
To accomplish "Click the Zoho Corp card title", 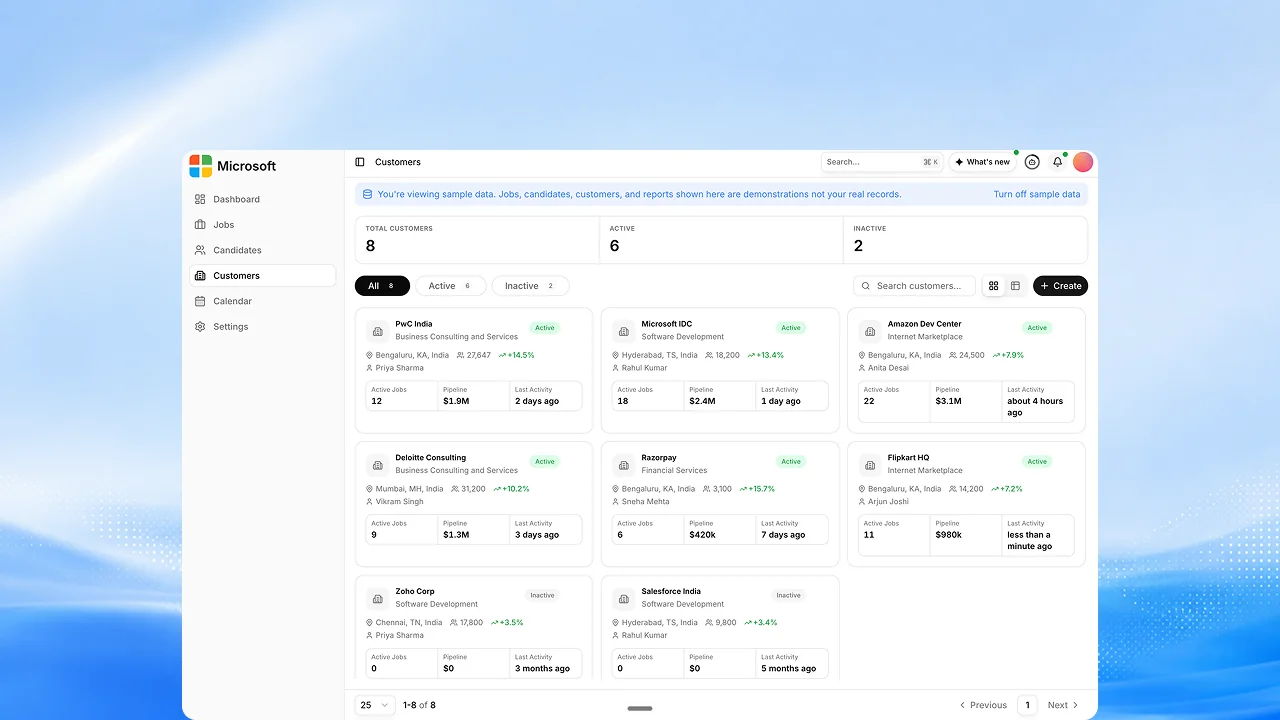I will click(x=415, y=592).
